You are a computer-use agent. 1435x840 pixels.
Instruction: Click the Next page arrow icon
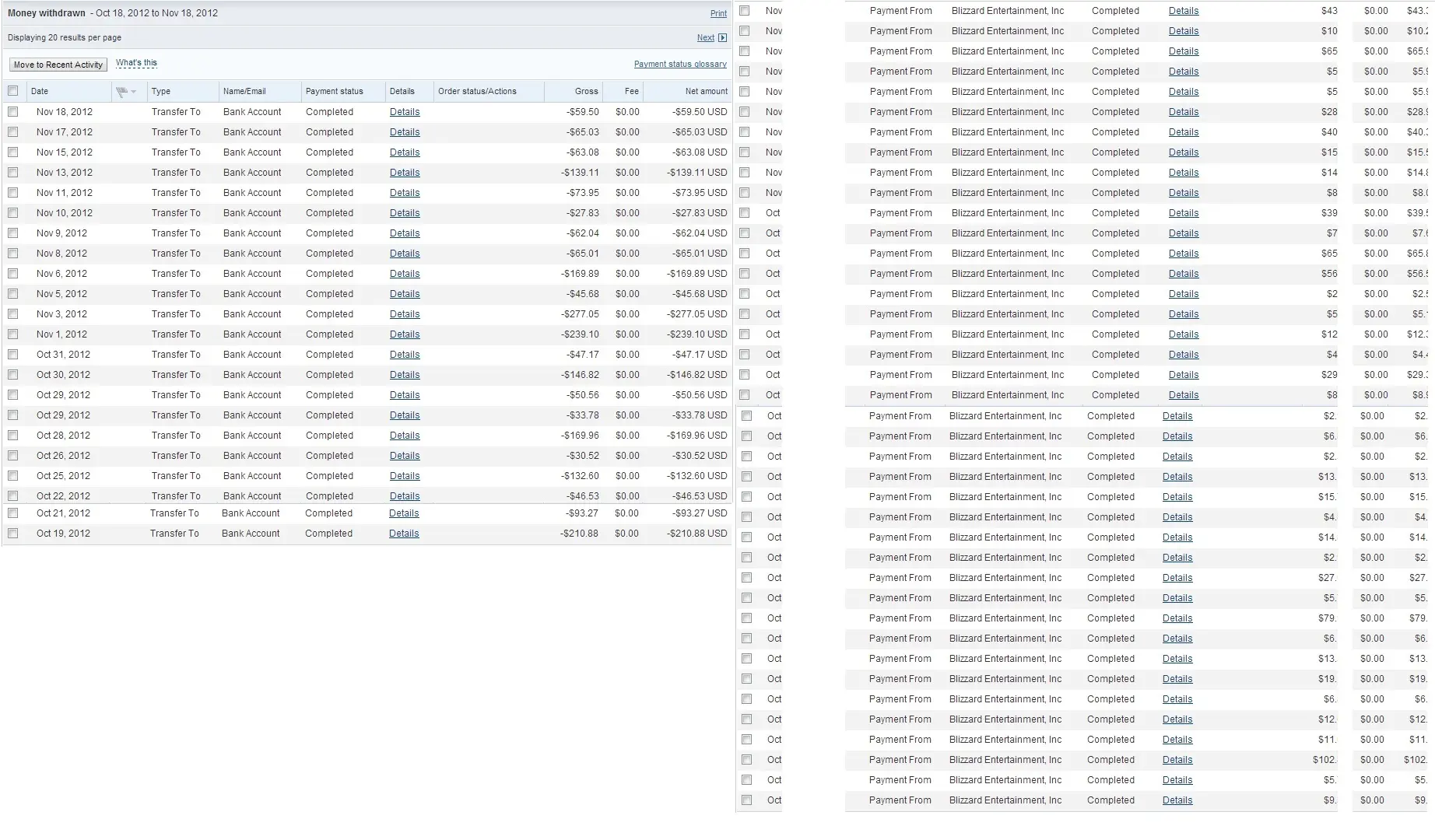point(722,37)
